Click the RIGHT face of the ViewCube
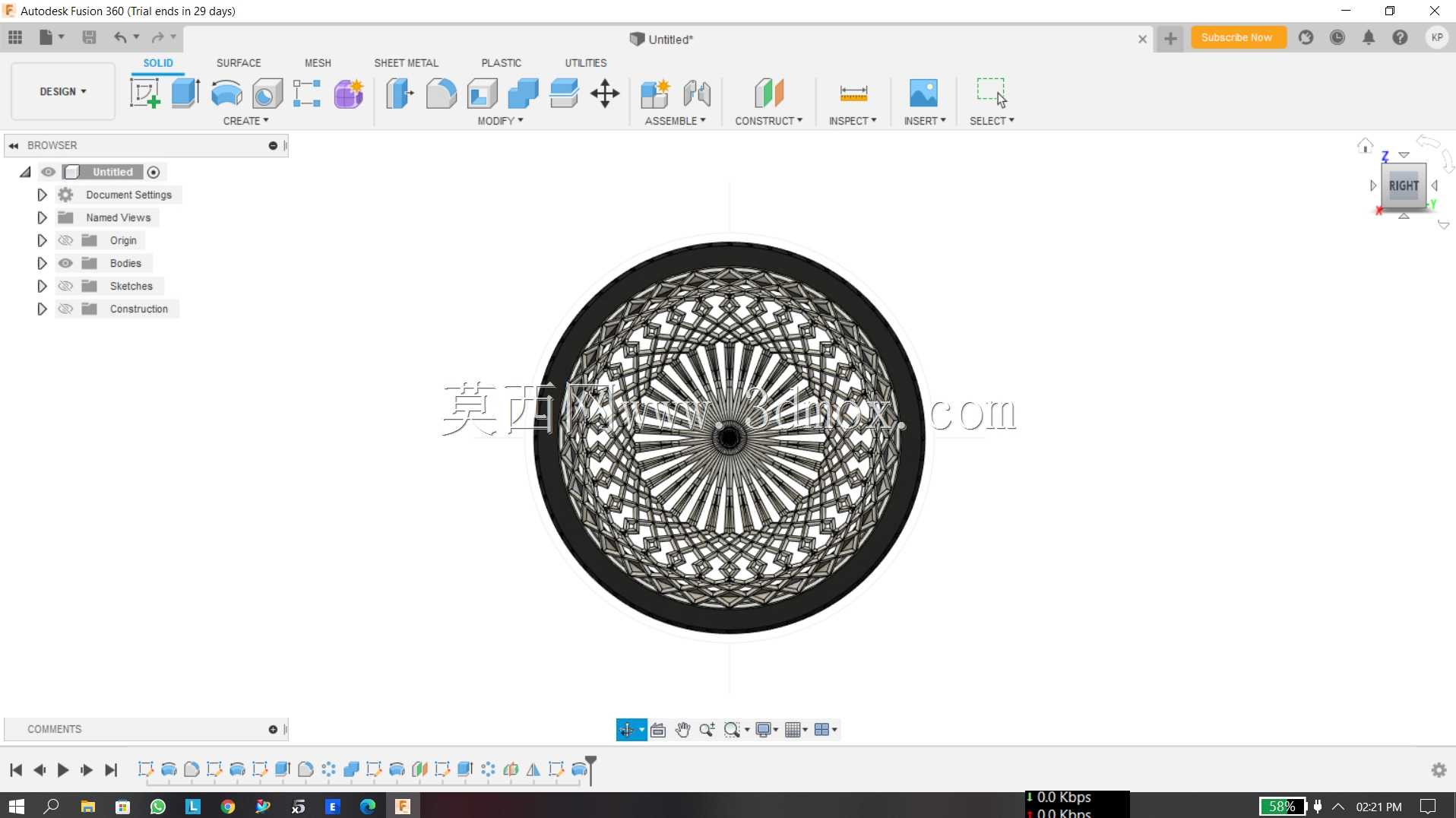1456x818 pixels. 1404,185
